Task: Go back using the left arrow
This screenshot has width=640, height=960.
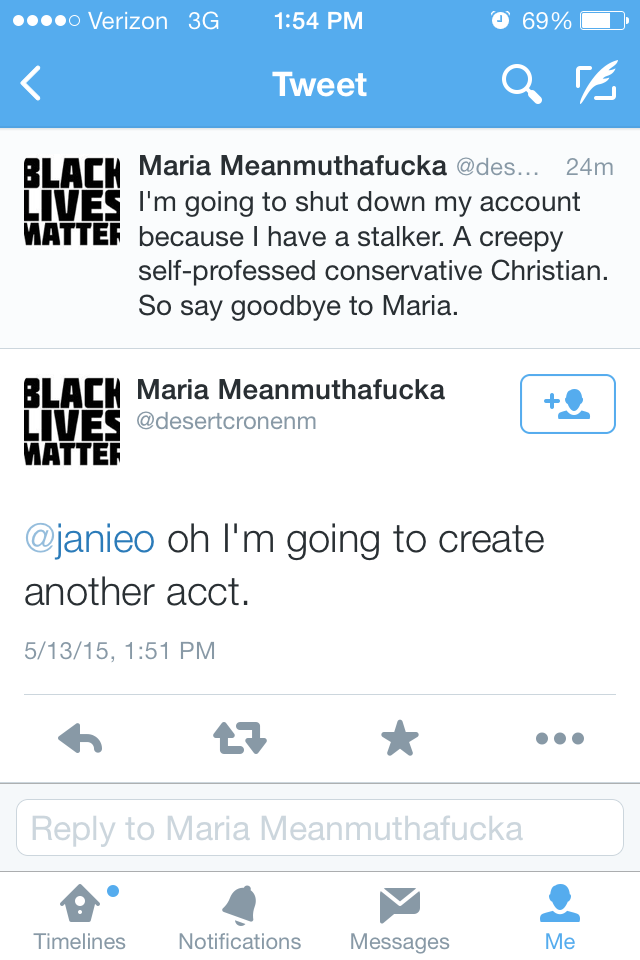Action: point(31,83)
